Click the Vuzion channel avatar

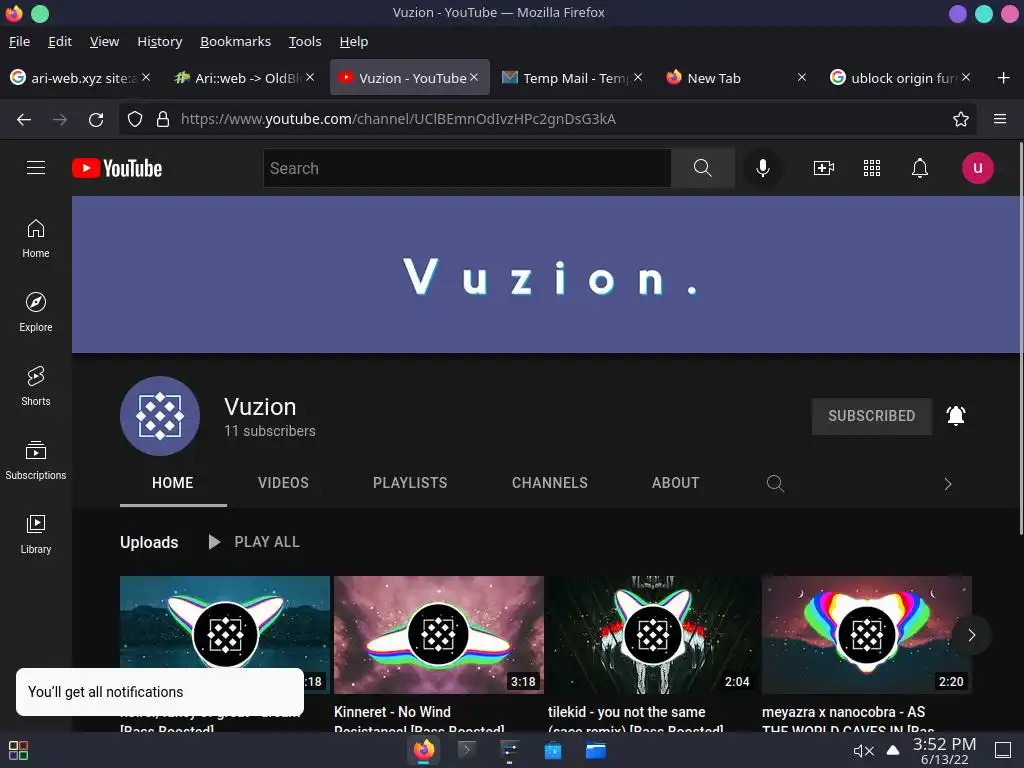(x=160, y=416)
